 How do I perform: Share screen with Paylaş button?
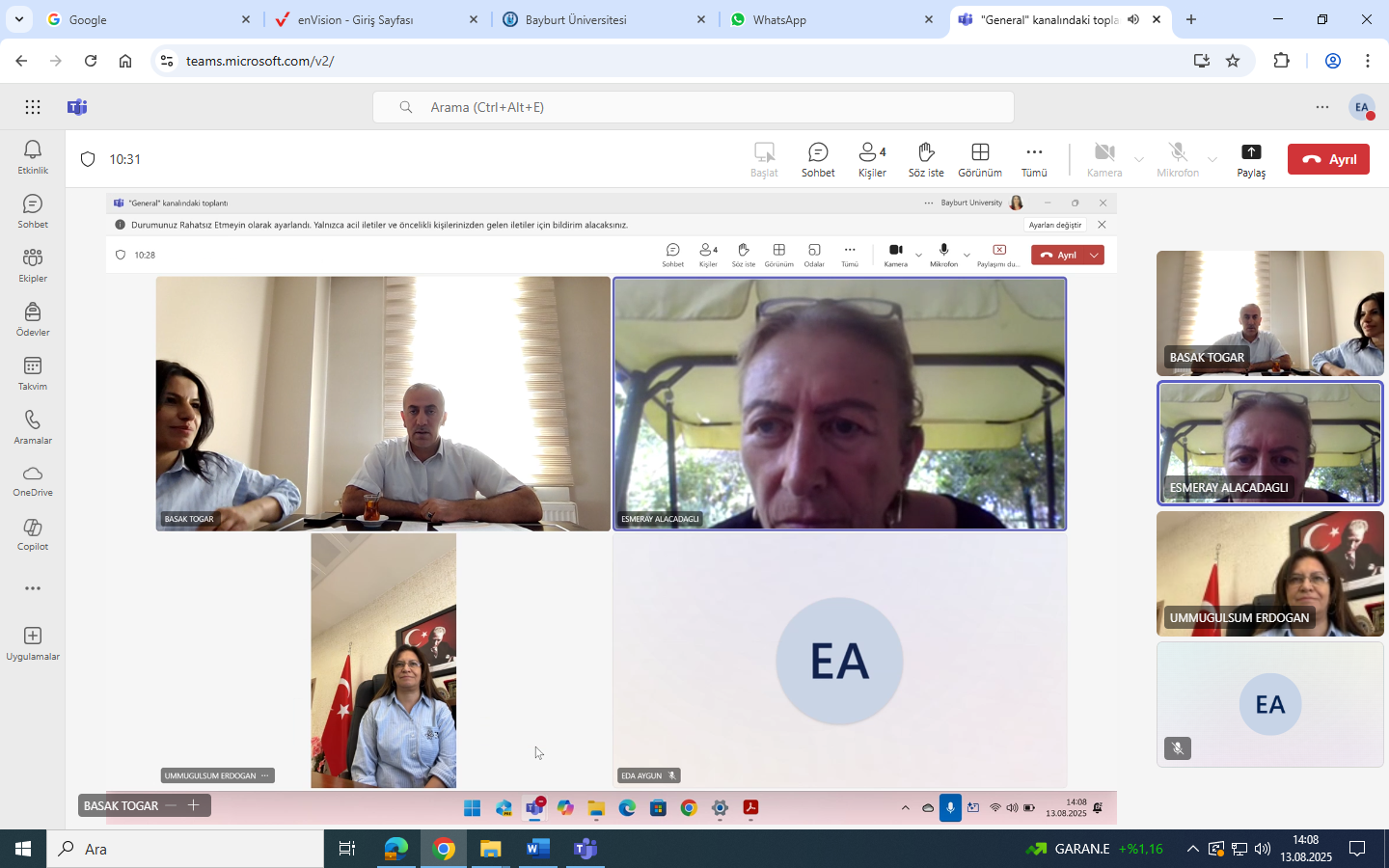pos(1251,159)
